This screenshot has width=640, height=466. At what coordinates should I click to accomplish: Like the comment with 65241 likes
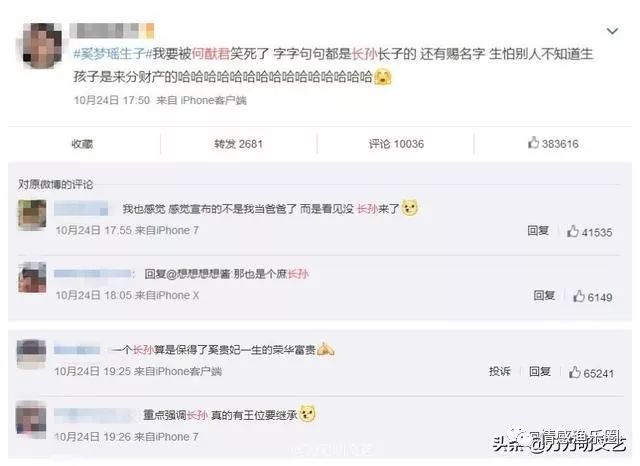coord(591,373)
